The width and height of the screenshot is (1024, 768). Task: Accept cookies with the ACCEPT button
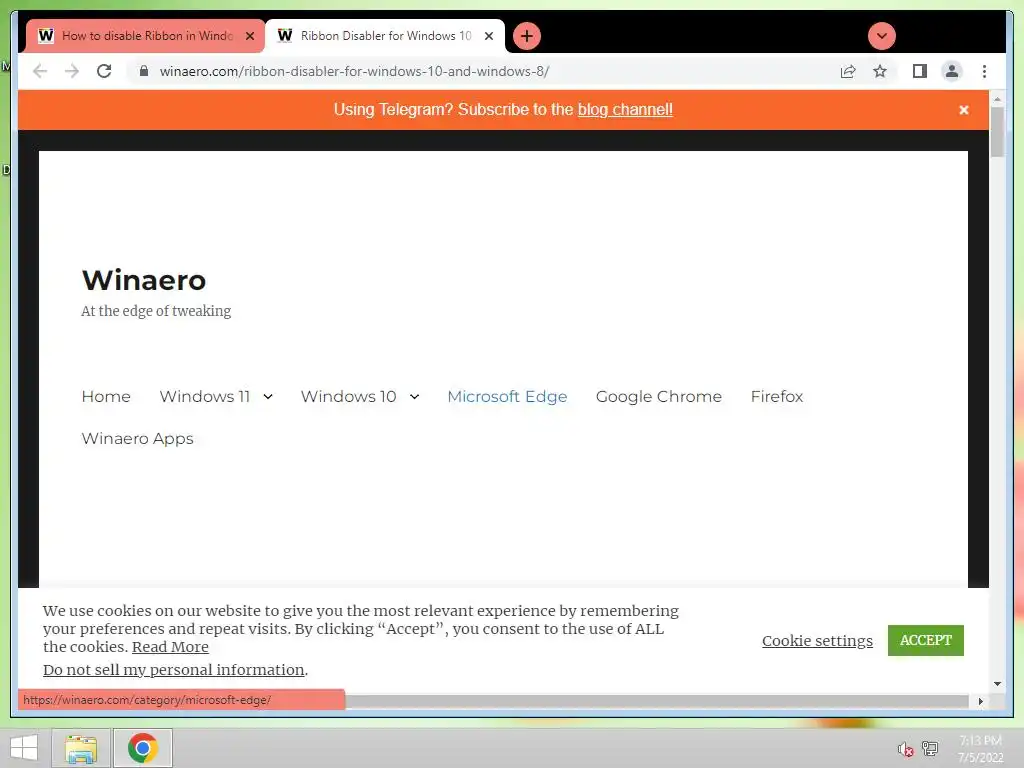point(925,640)
